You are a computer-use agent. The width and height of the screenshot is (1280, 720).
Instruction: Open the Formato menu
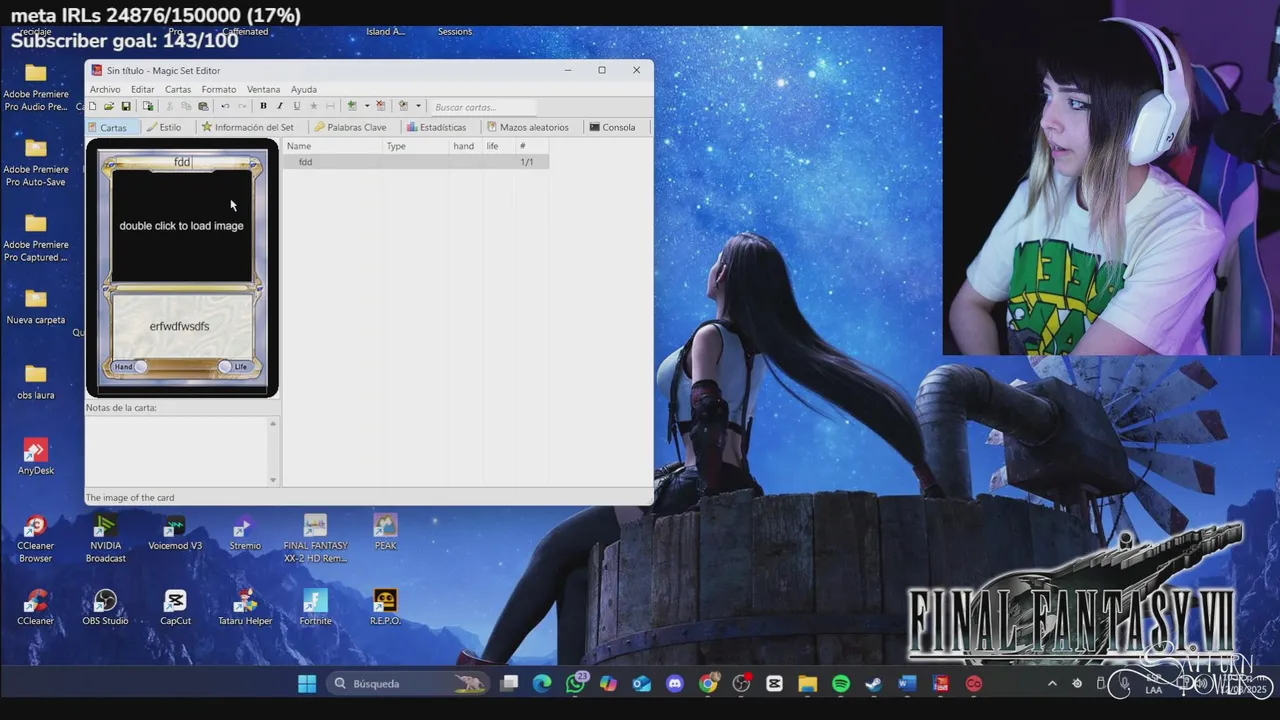(219, 89)
